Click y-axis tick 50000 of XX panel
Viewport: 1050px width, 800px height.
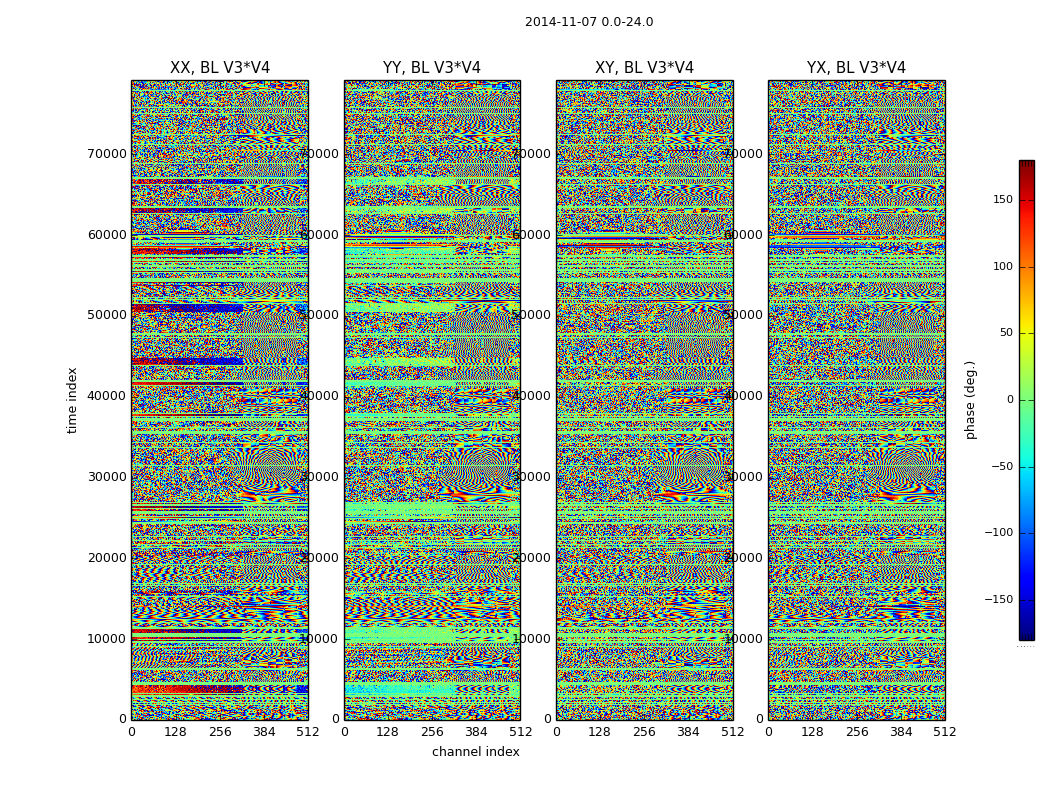pos(106,315)
